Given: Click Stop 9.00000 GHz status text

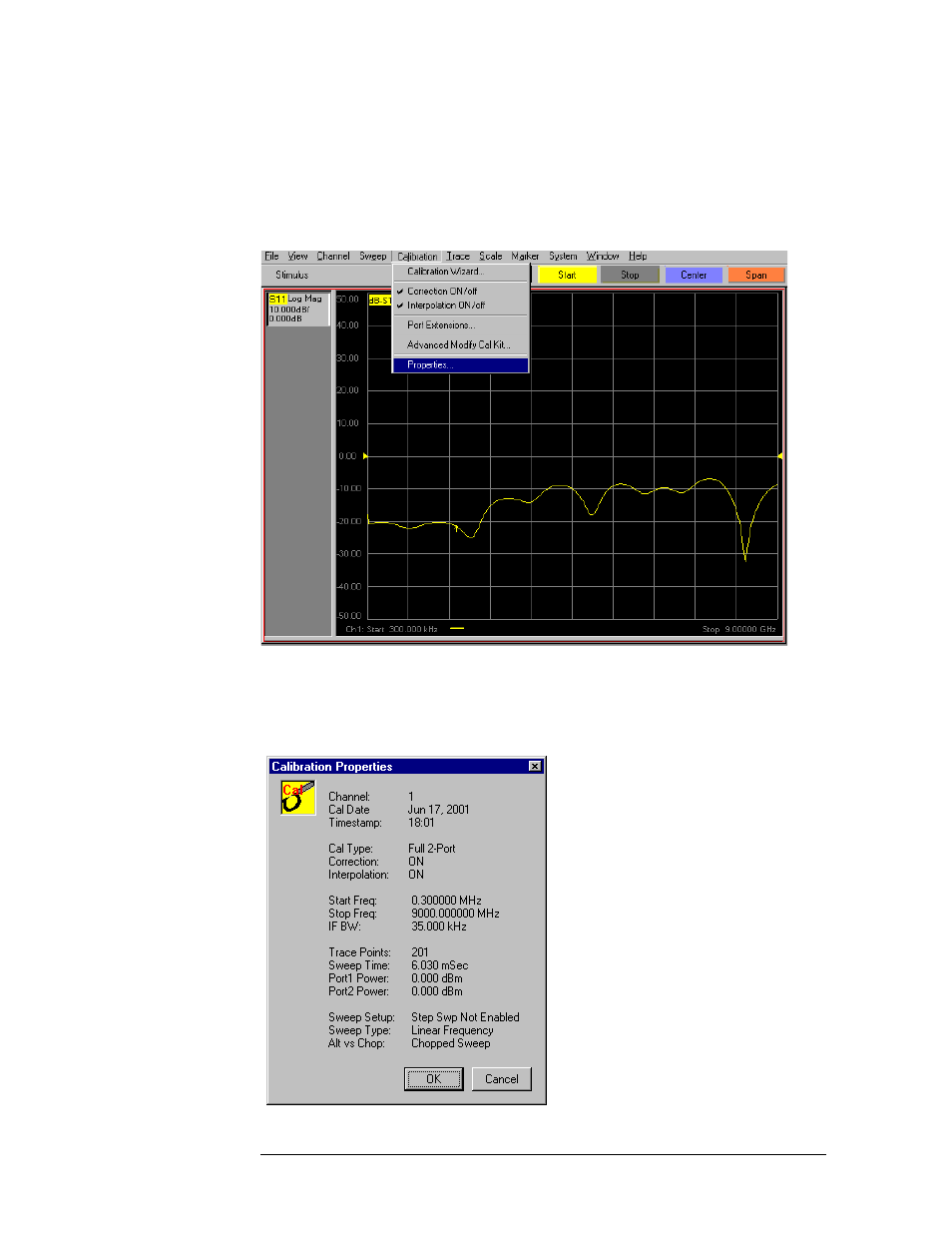Looking at the screenshot, I should pos(738,630).
